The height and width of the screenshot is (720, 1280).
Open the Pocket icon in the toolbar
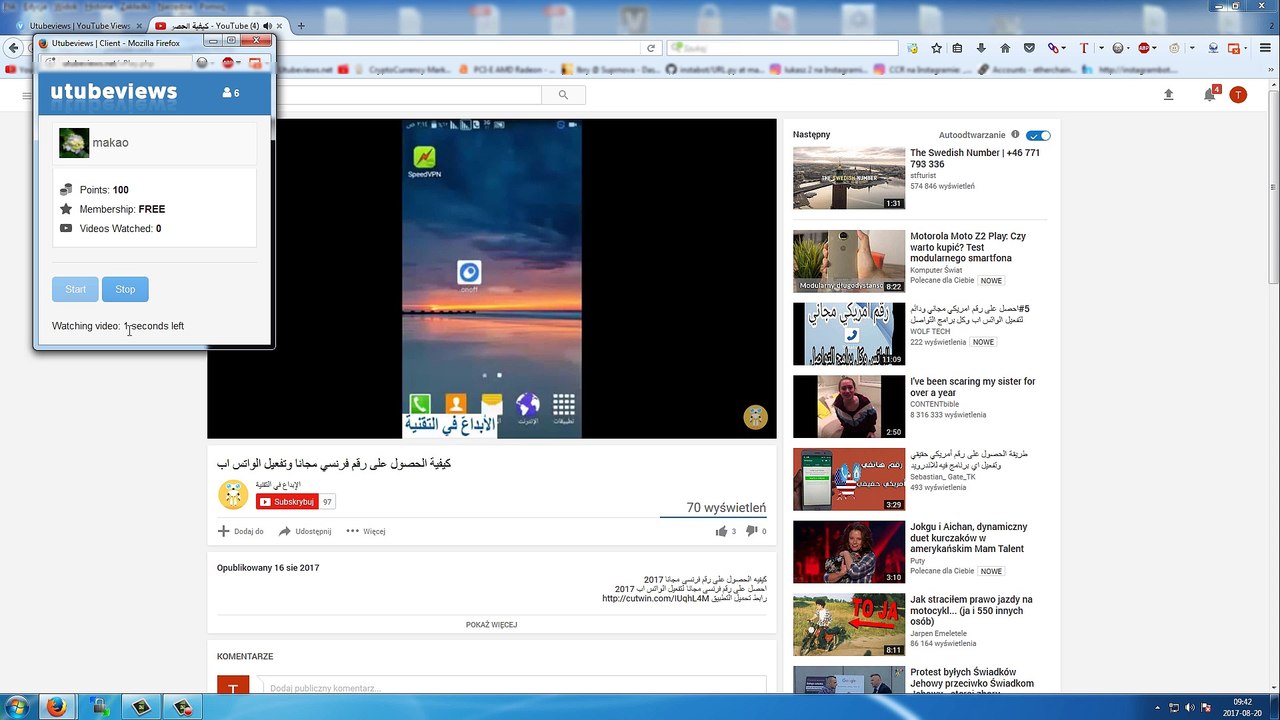[x=1029, y=48]
